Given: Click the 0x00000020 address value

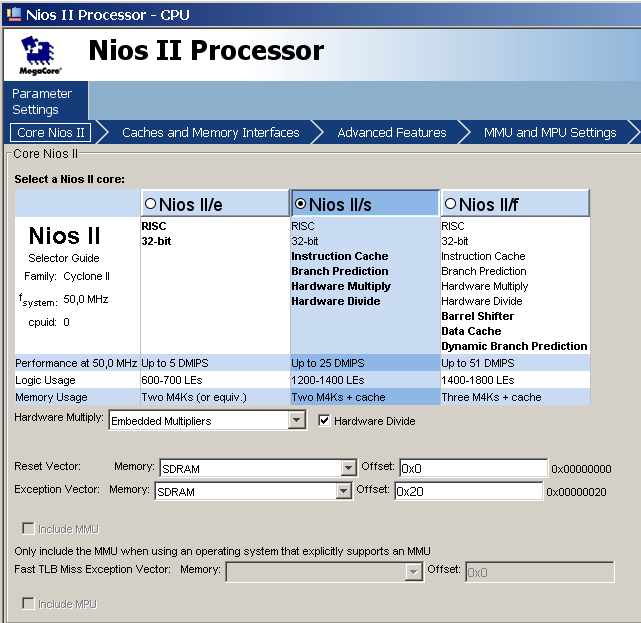Looking at the screenshot, I should 576,492.
